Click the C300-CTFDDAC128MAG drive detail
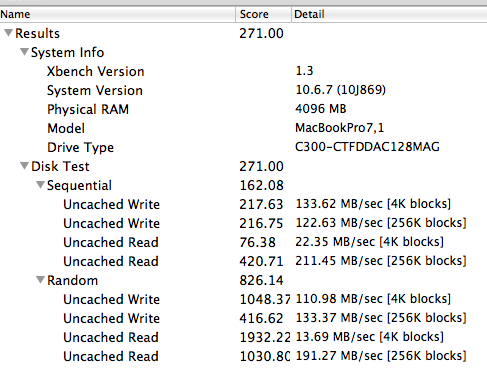 367,147
